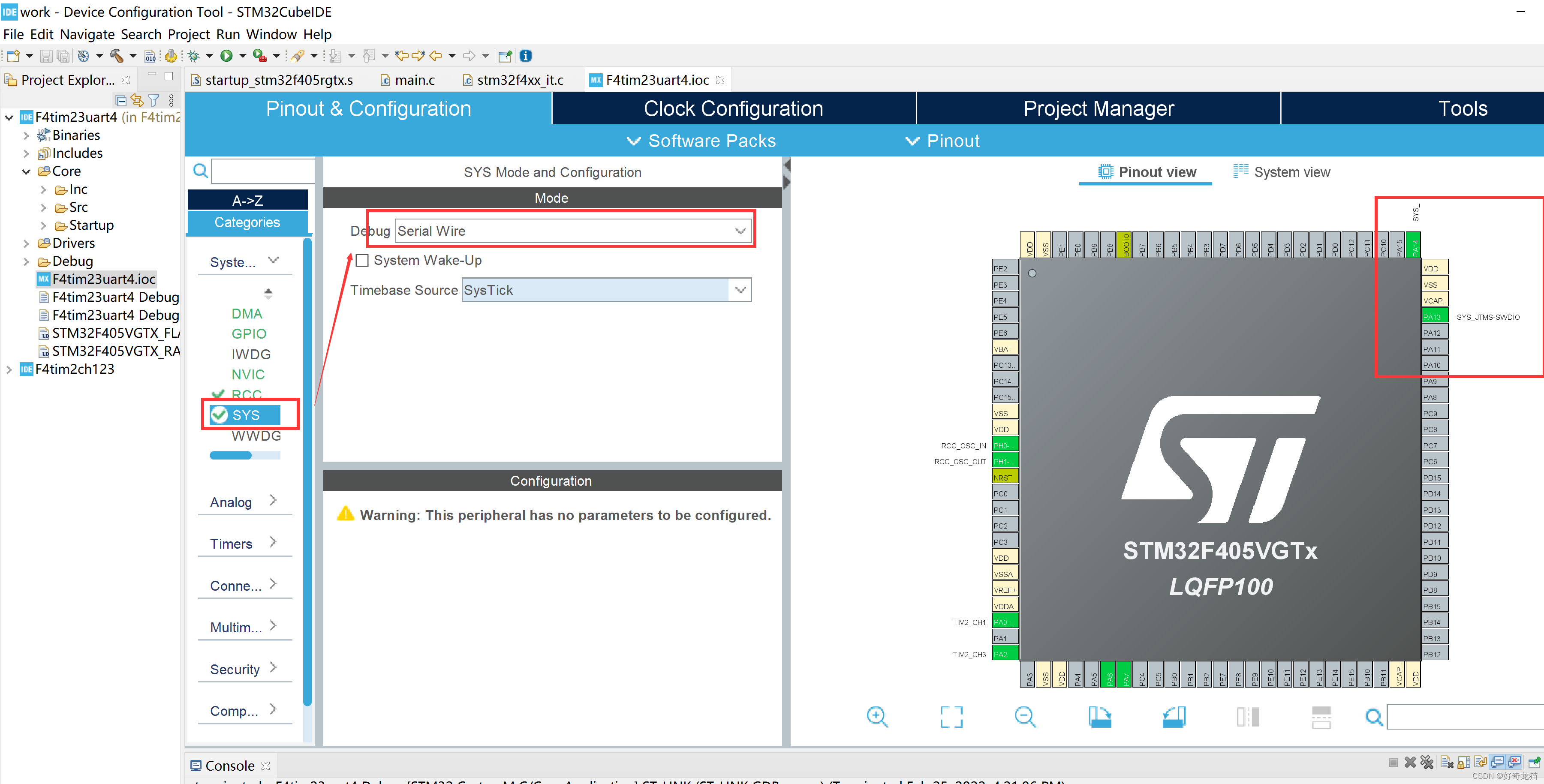
Task: Click the Build hammer icon
Action: coord(116,56)
